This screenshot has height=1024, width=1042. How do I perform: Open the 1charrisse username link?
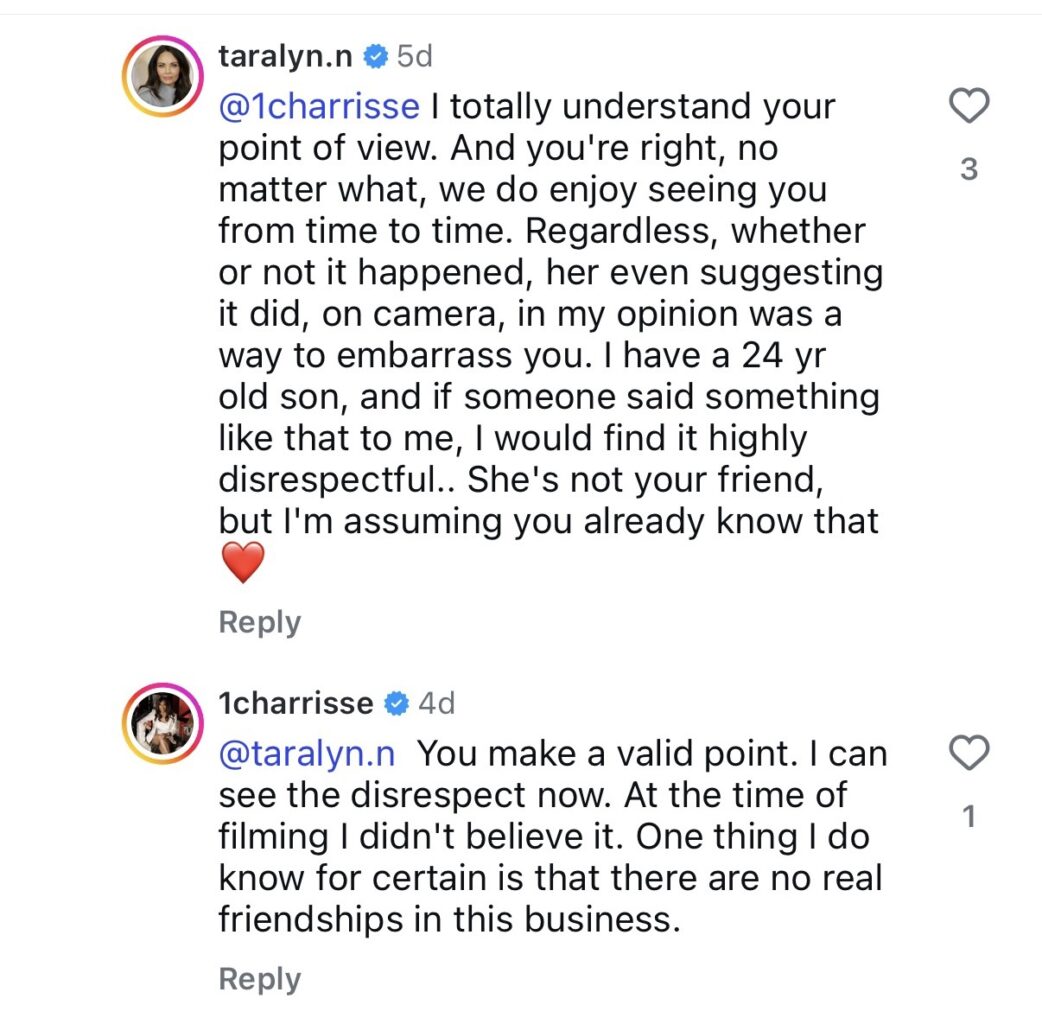295,704
